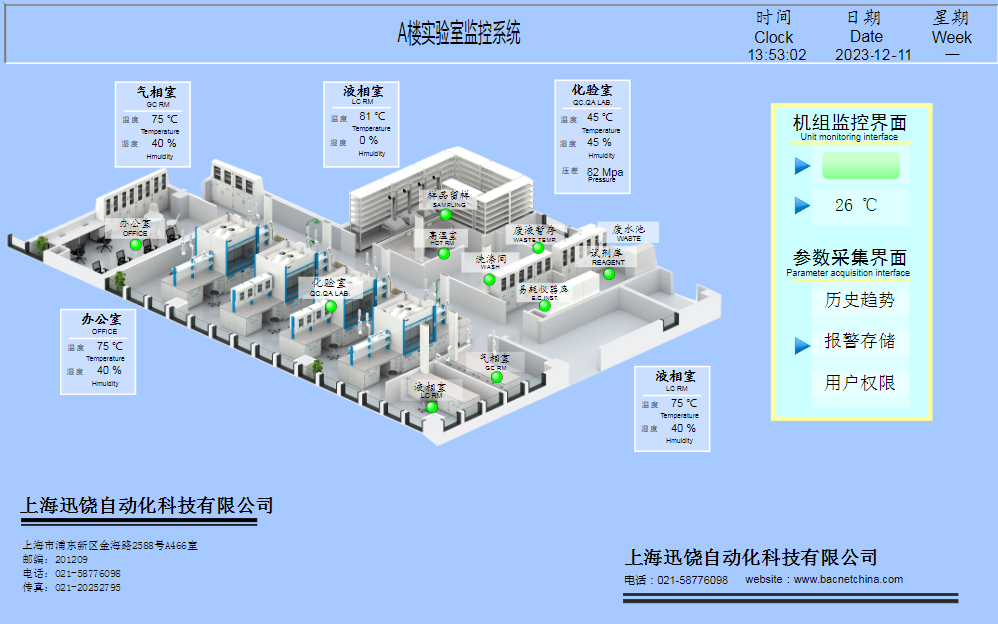Click the WASTE TEMP green status light
The width and height of the screenshot is (998, 624).
pos(538,248)
